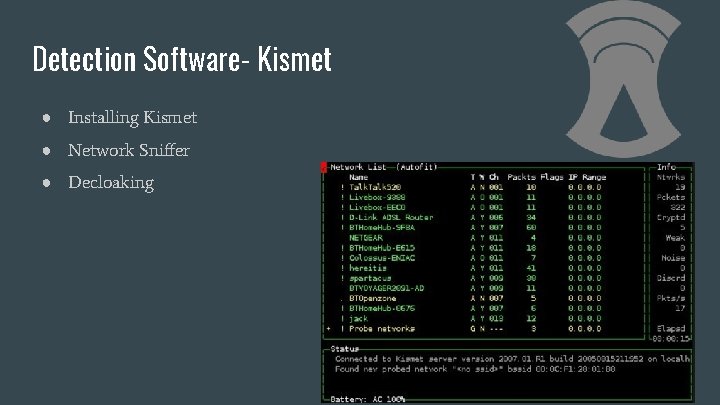Click the 'Ntwrks' info label
This screenshot has height=405, width=720.
coord(671,177)
